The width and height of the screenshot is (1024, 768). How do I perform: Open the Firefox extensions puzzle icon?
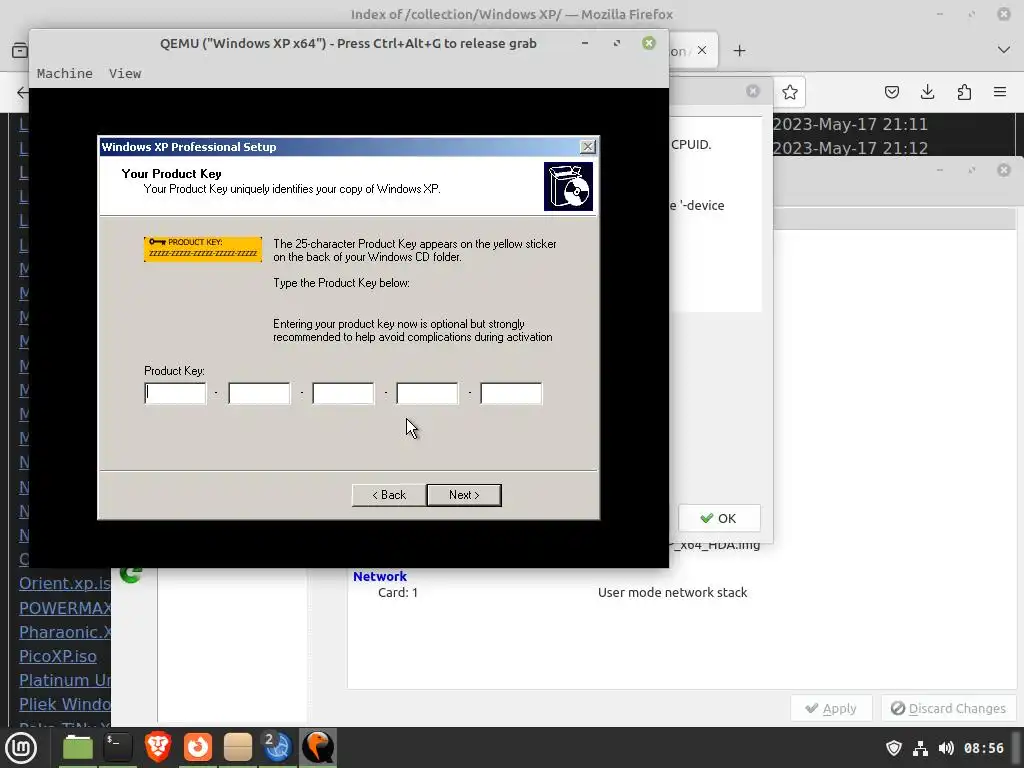(x=964, y=92)
